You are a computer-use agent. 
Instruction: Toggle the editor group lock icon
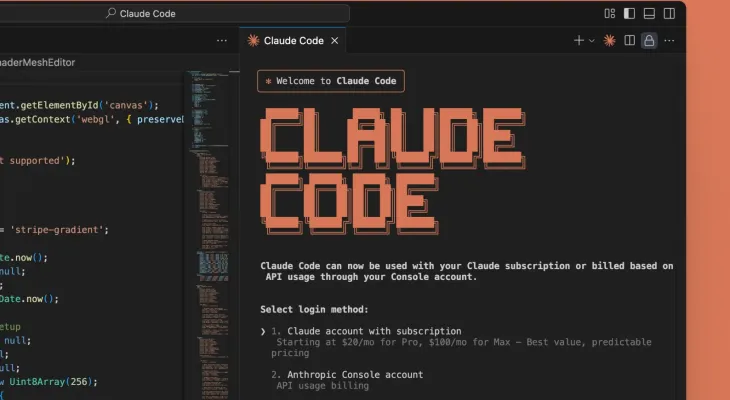[x=649, y=41]
